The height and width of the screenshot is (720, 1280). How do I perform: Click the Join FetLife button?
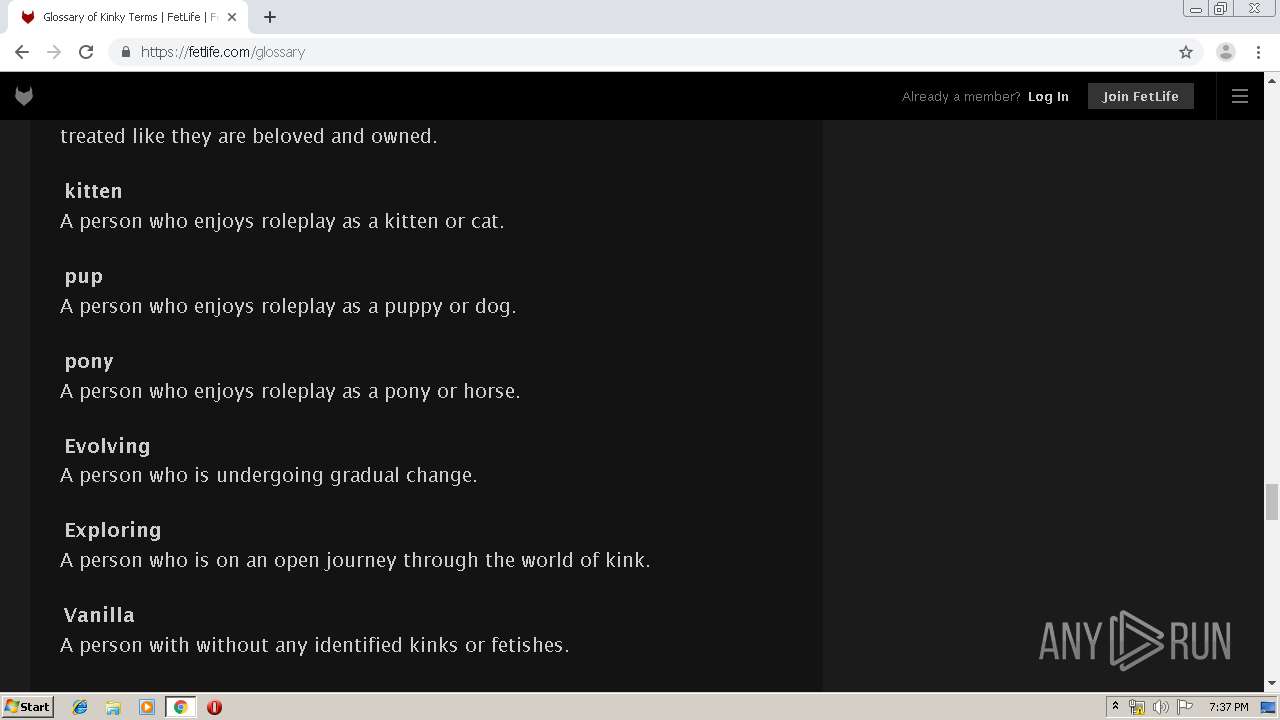point(1141,96)
